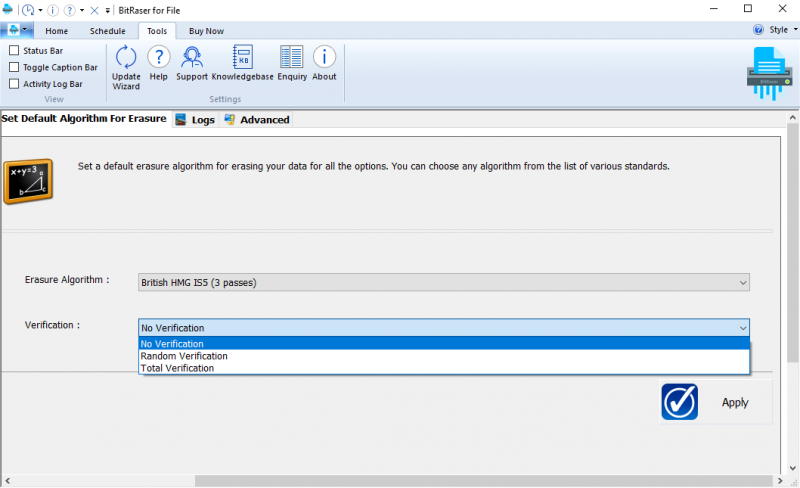
Task: Click the BitRaser shredder logo
Action: [x=769, y=73]
